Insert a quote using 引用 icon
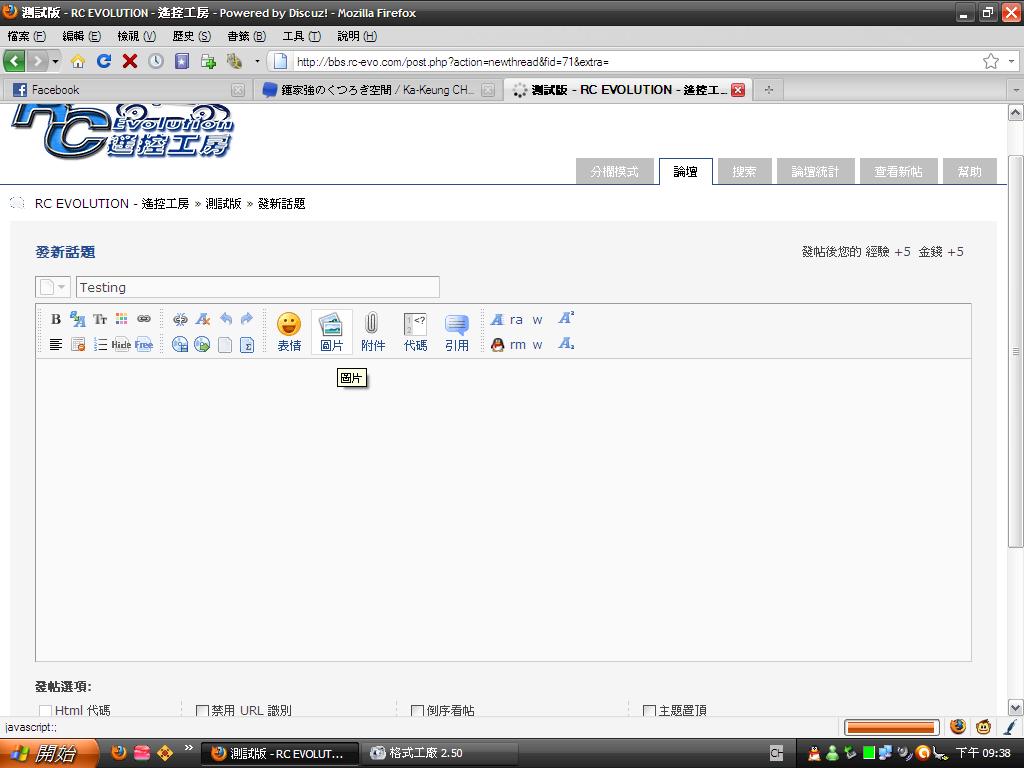Screen dimensions: 1024x768 (x=457, y=332)
